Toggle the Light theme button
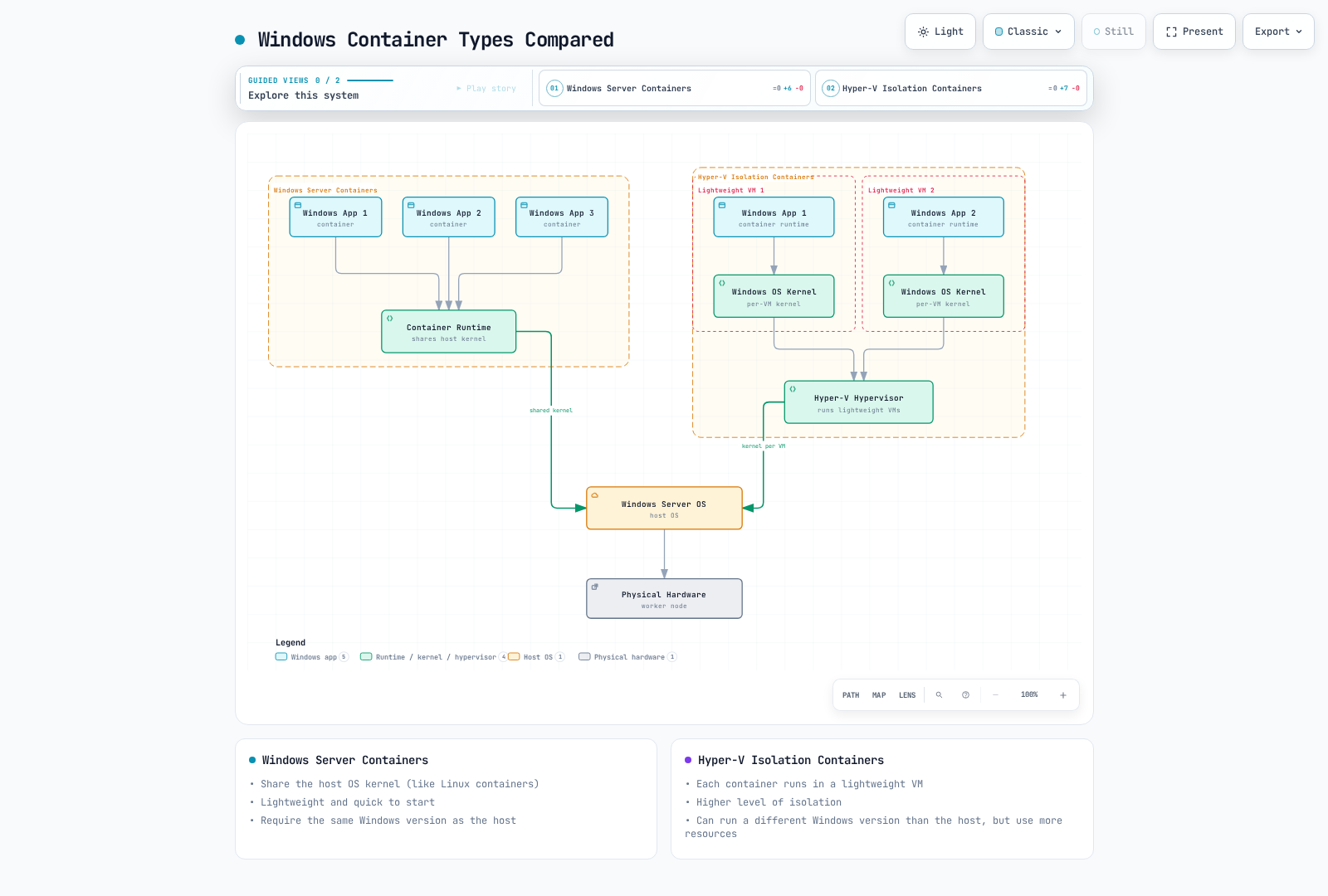Viewport: 1328px width, 896px height. tap(940, 32)
